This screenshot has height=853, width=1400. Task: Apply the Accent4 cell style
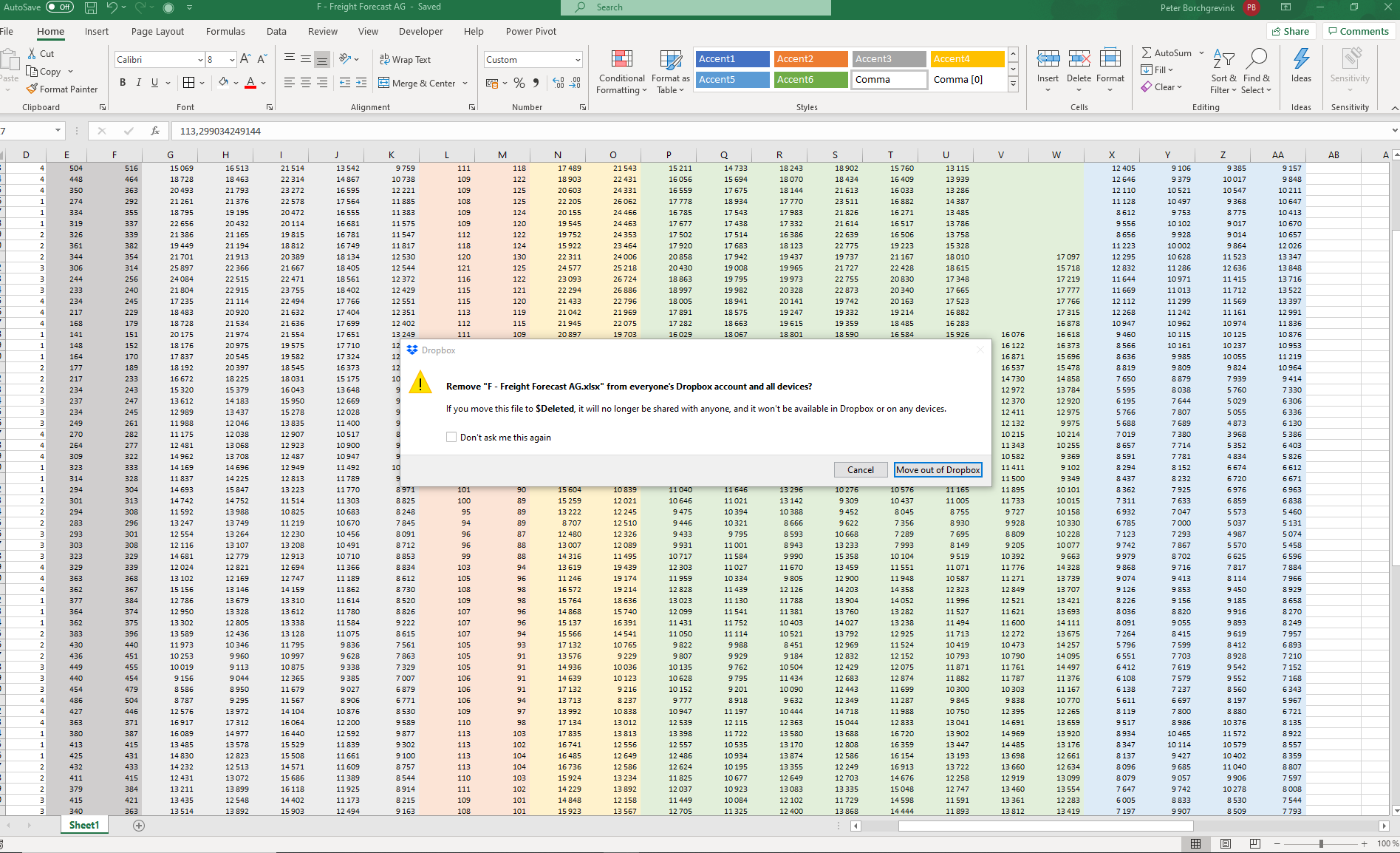[967, 59]
